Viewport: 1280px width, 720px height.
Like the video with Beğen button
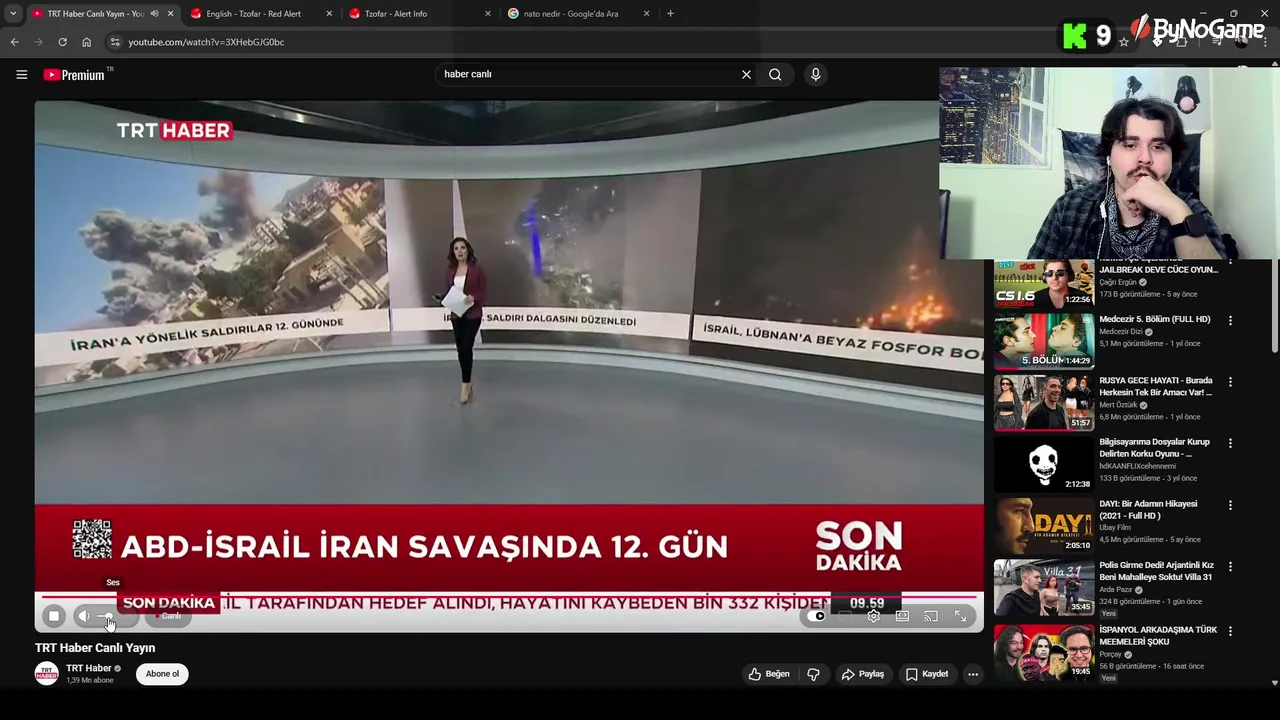[x=769, y=674]
